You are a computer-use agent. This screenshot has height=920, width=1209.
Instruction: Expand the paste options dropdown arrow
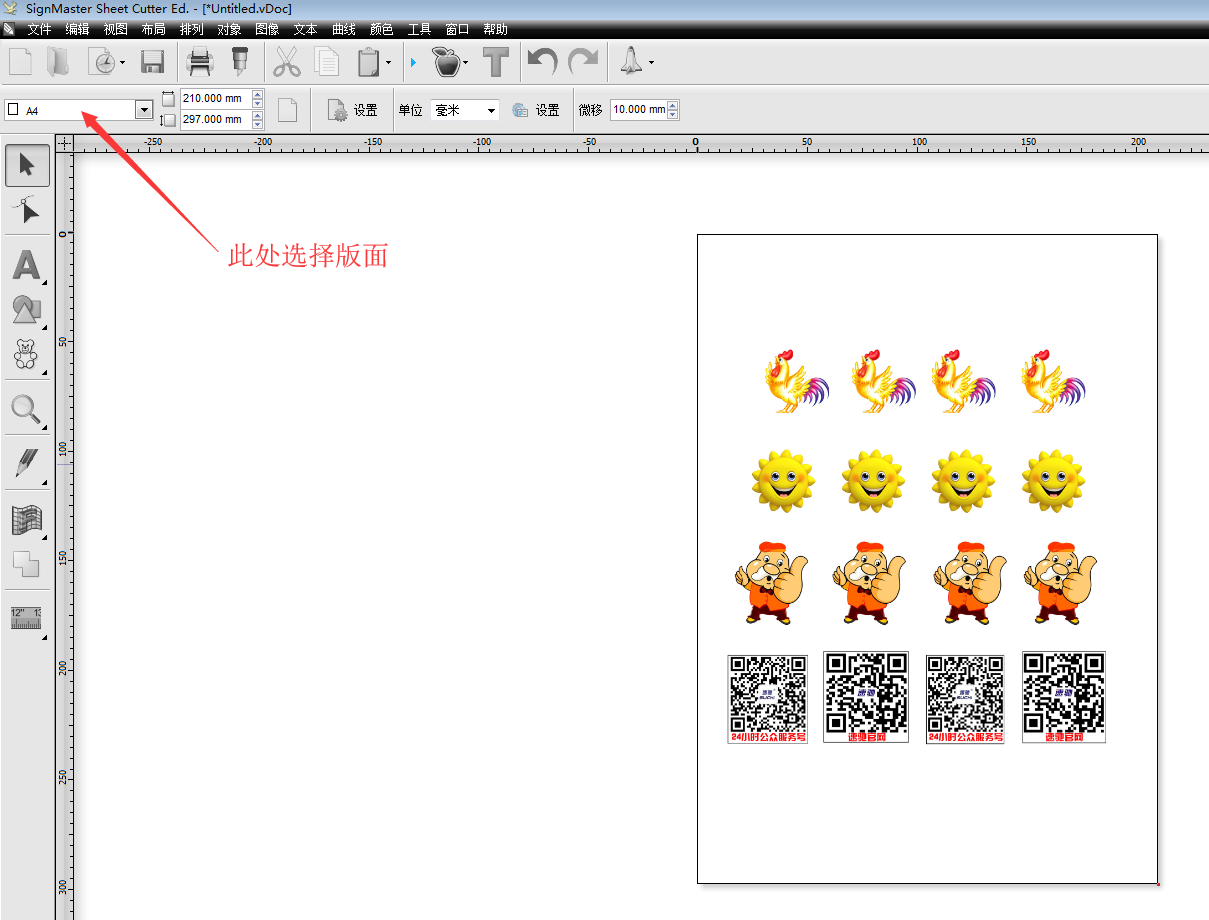[x=388, y=63]
